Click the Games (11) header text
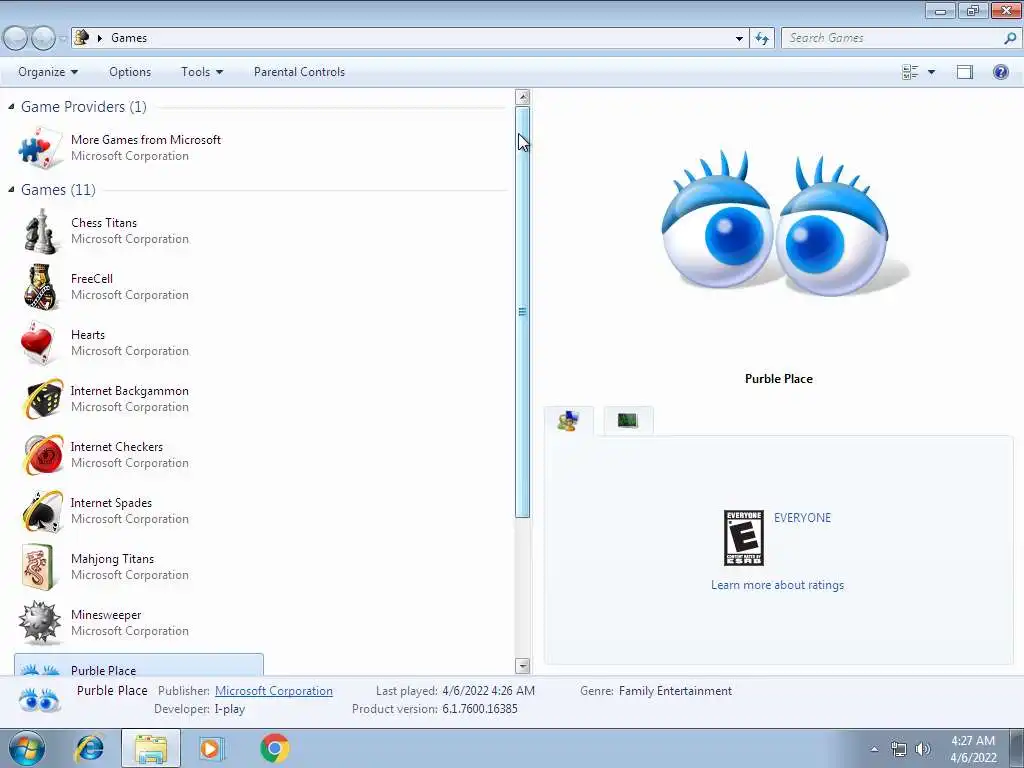1024x768 pixels. coord(58,189)
